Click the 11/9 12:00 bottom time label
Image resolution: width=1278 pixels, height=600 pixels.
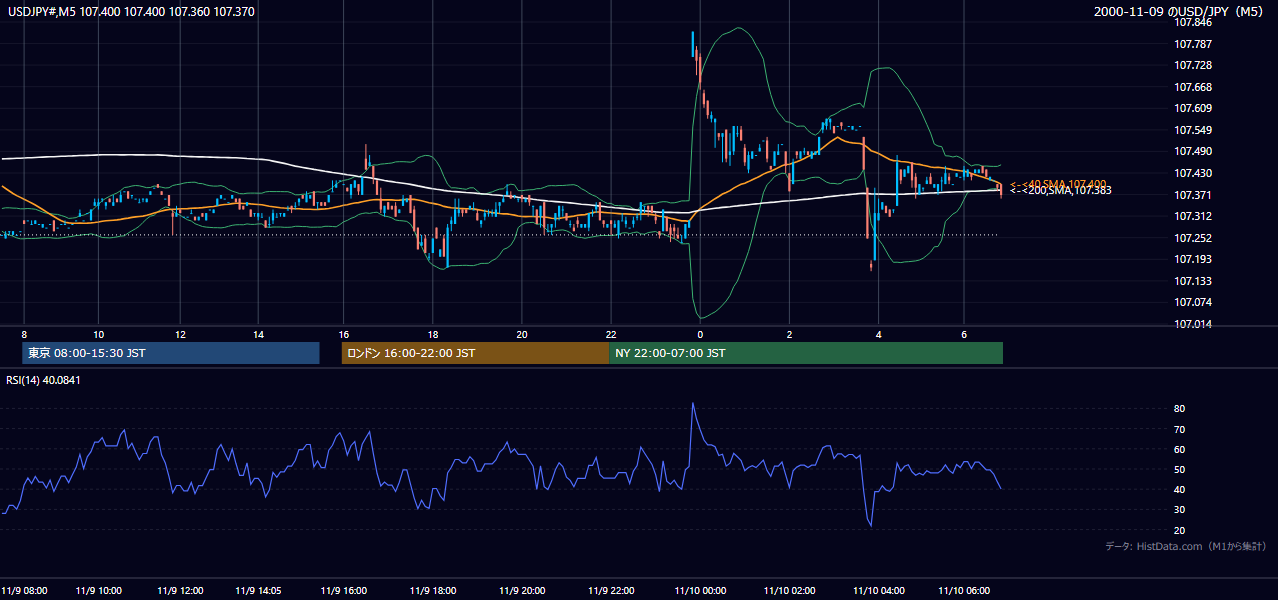(x=179, y=591)
